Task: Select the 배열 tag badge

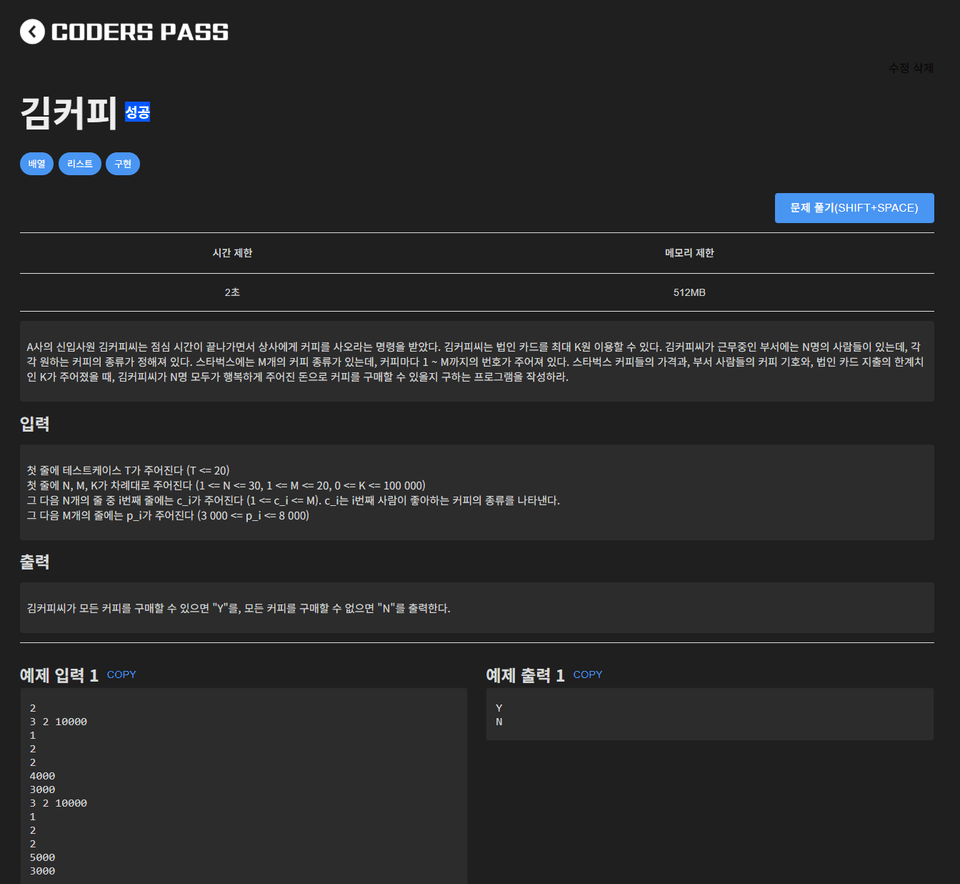Action: point(36,163)
